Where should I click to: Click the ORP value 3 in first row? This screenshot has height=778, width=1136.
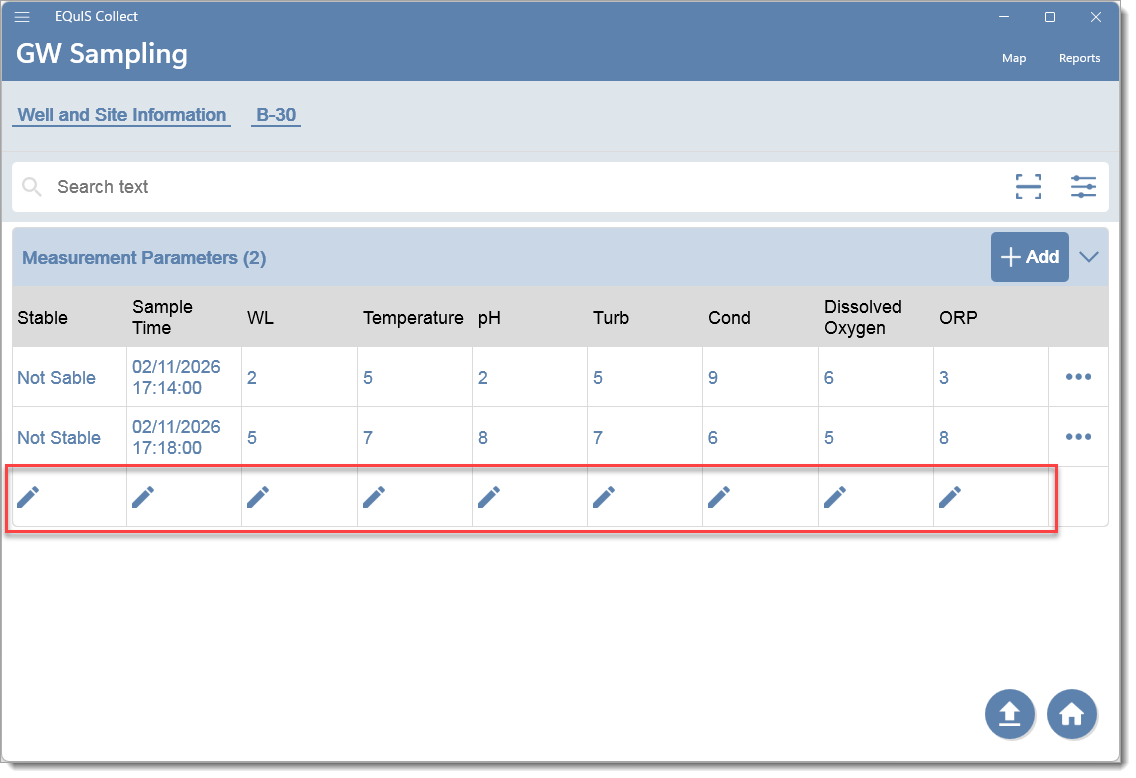pos(943,377)
